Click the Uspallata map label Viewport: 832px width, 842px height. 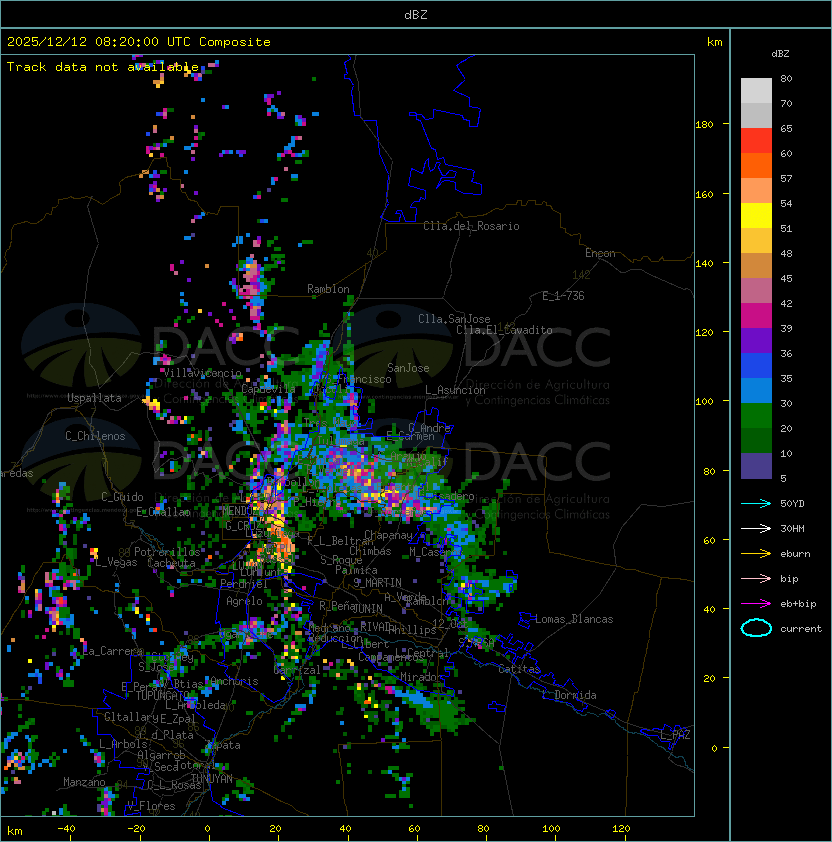[94, 398]
